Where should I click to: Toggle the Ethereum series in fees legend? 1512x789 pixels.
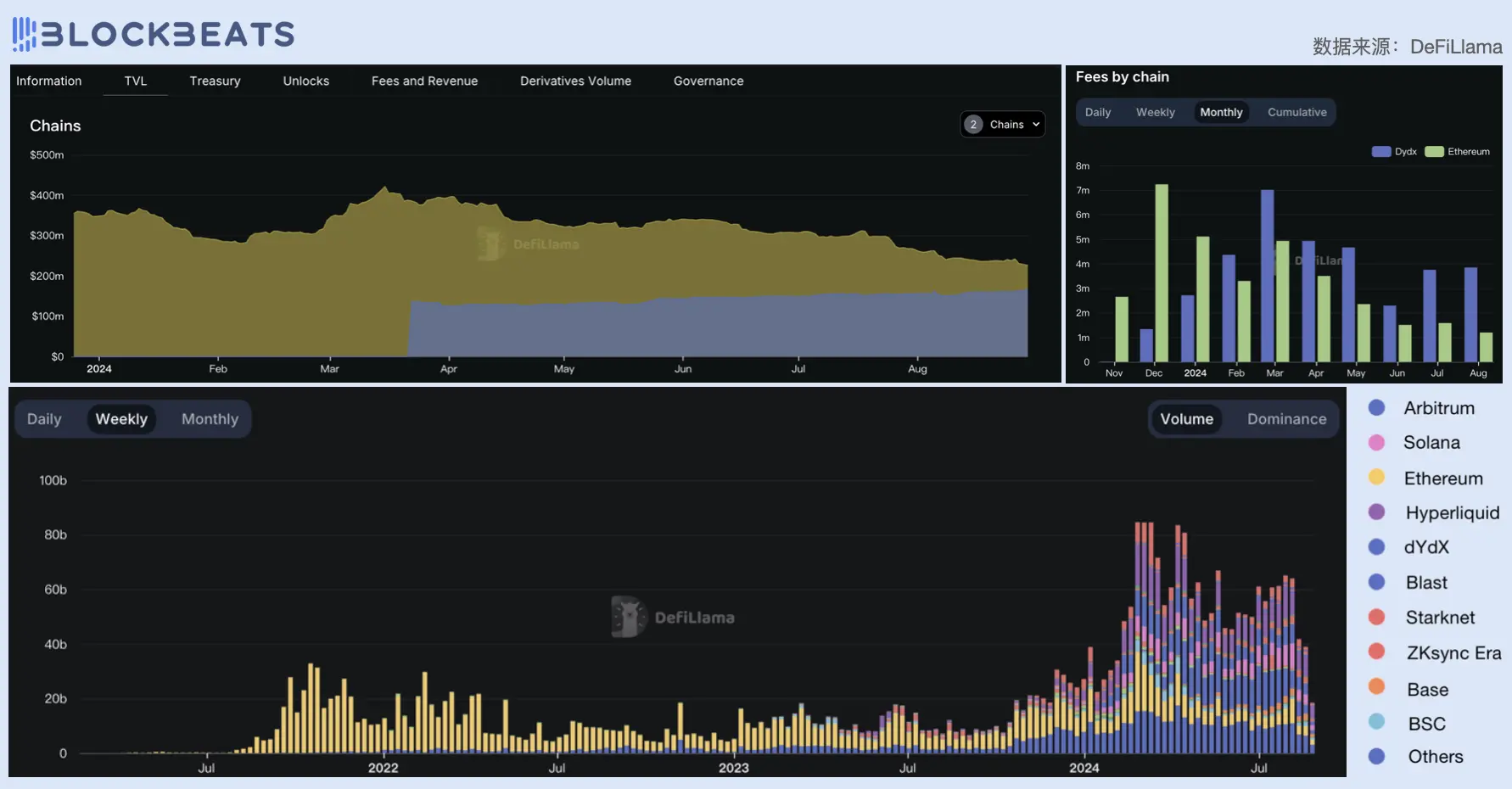pyautogui.click(x=1458, y=152)
